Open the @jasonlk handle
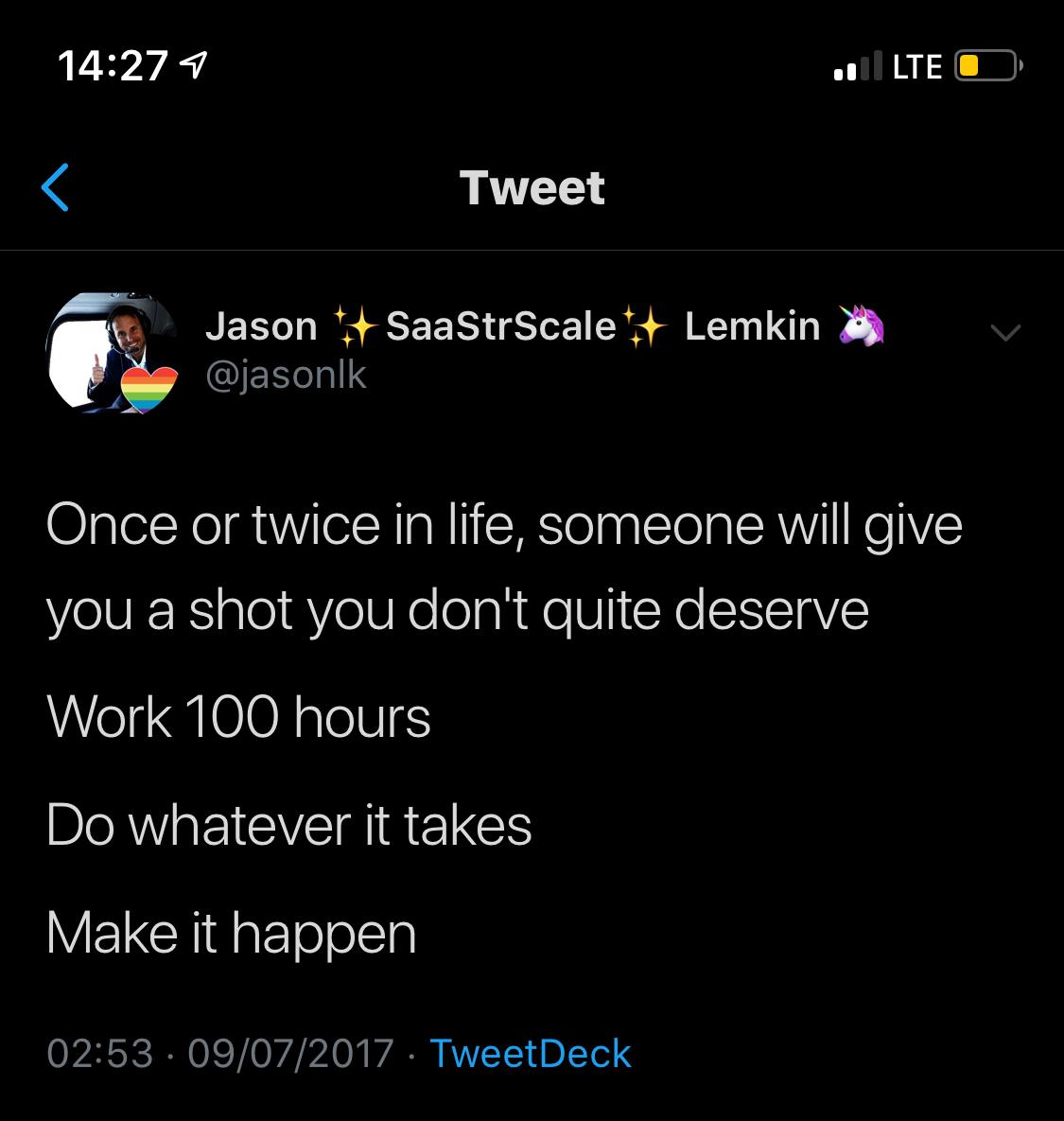 [286, 376]
